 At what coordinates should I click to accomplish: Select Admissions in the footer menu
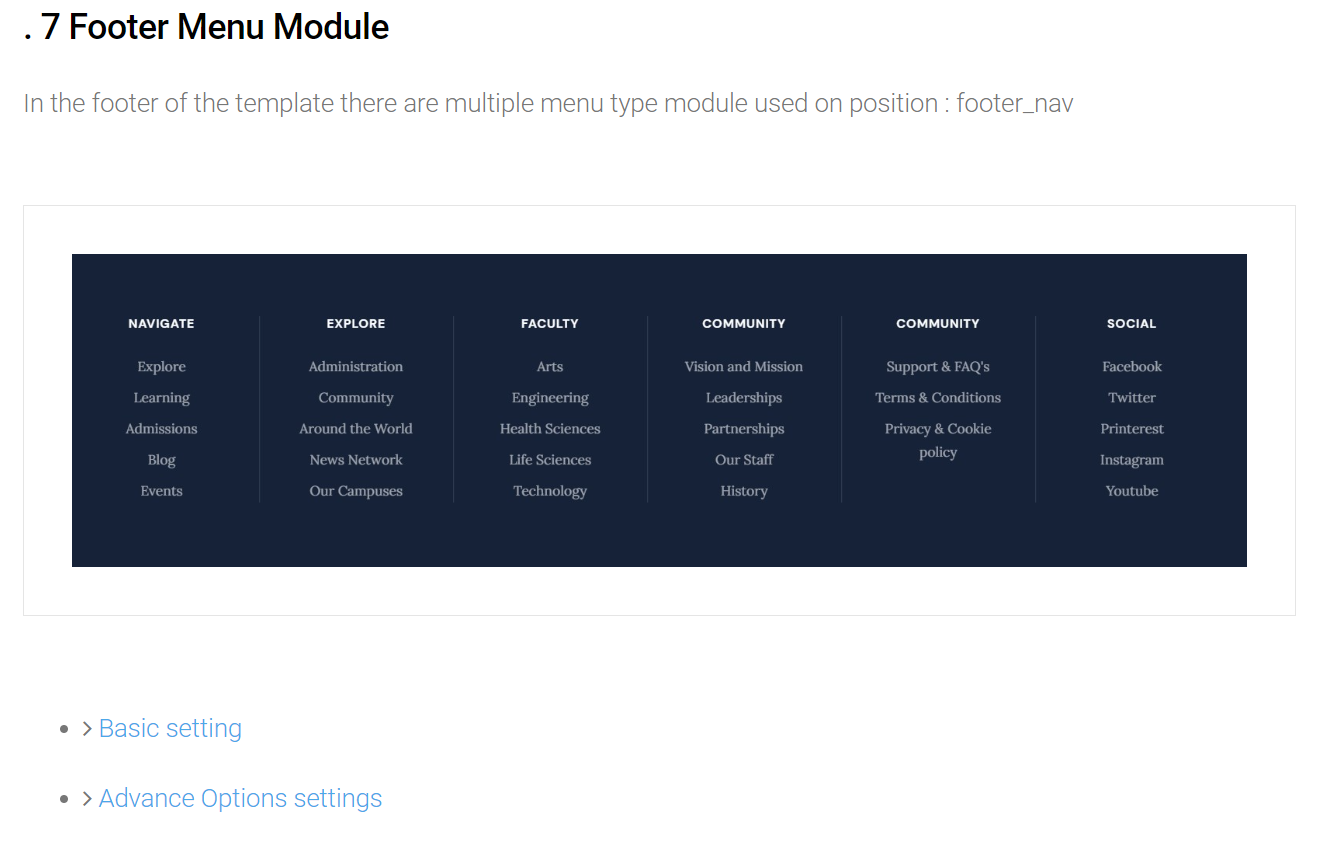162,429
